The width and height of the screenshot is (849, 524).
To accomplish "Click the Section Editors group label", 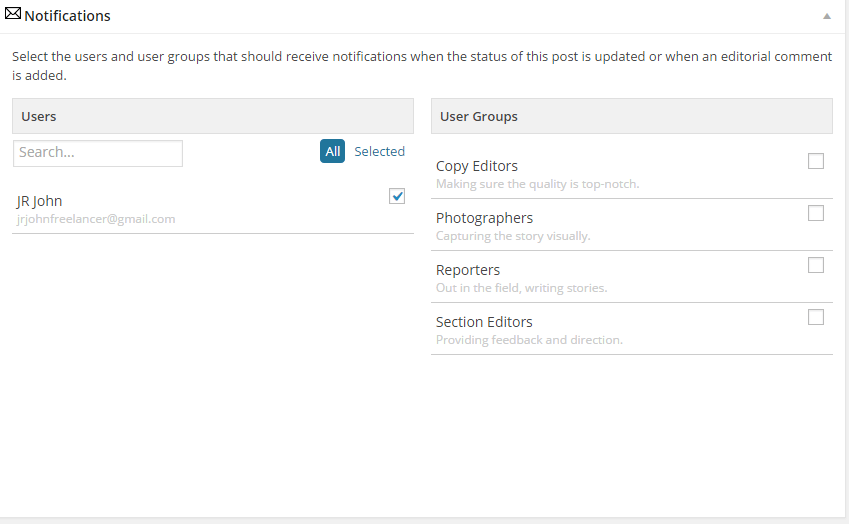I will pos(484,322).
